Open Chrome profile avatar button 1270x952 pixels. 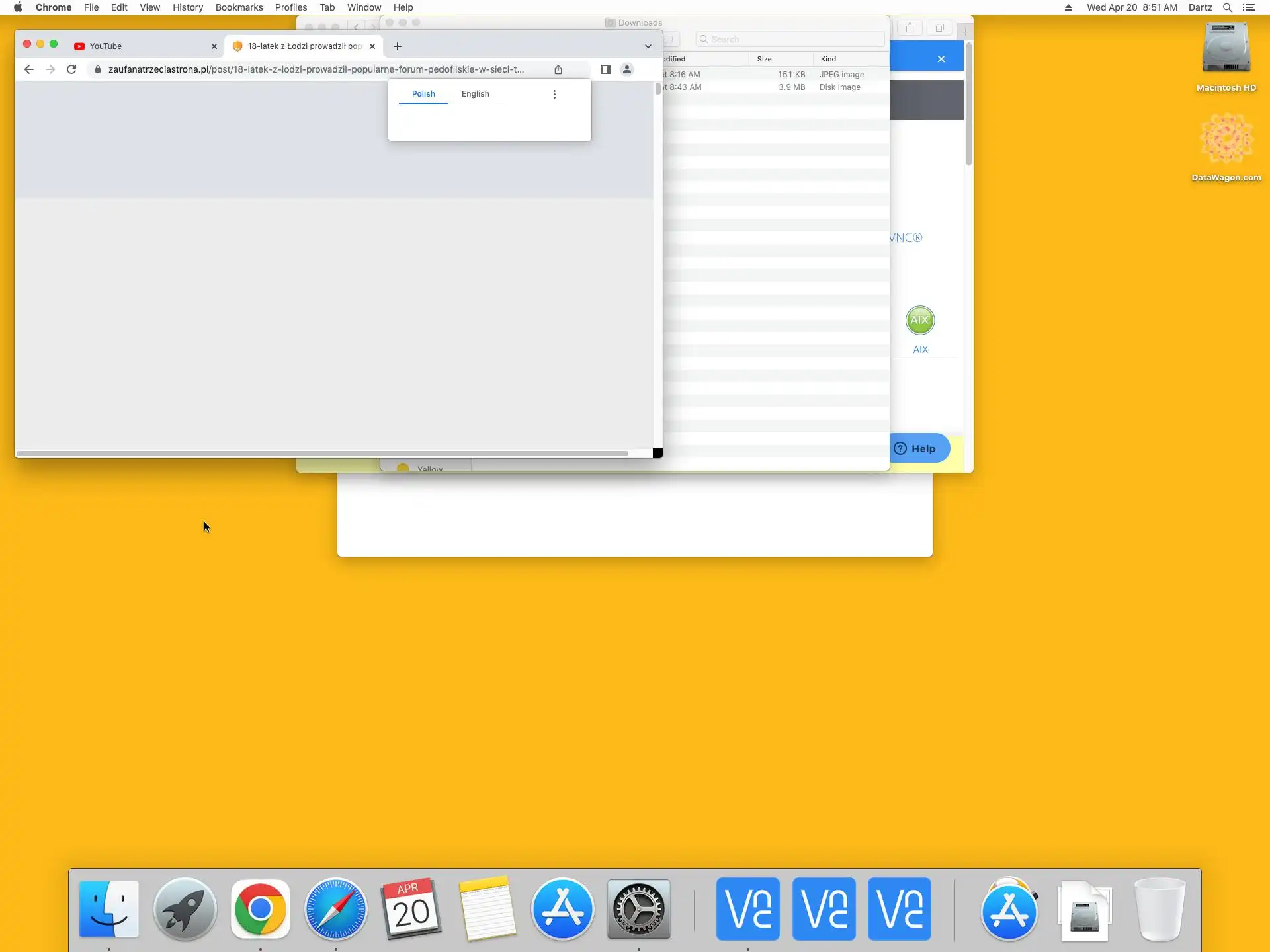point(627,69)
